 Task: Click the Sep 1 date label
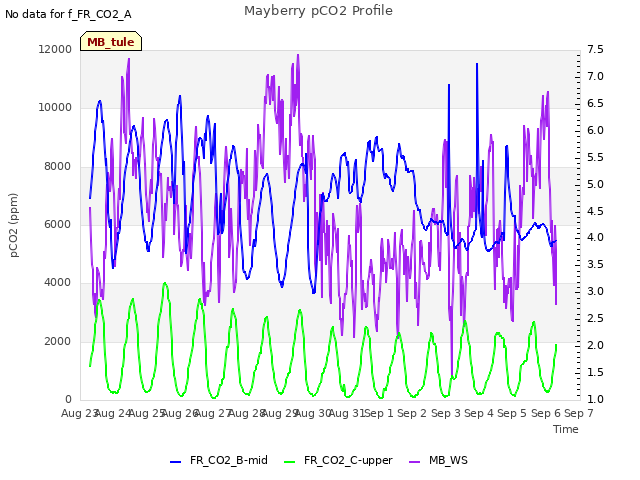(x=379, y=413)
